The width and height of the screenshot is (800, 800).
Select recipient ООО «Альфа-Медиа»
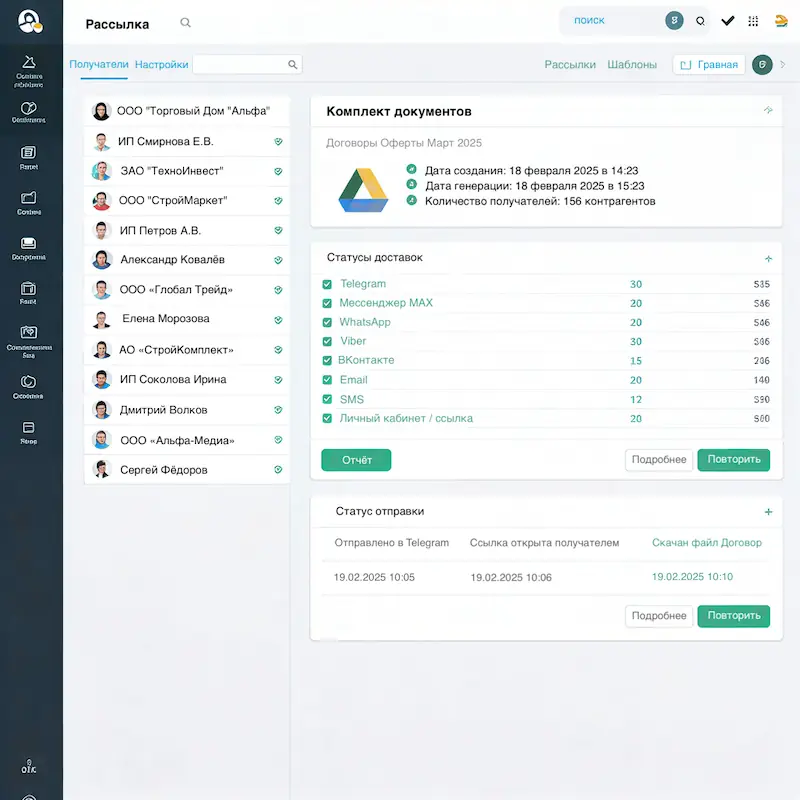187,440
